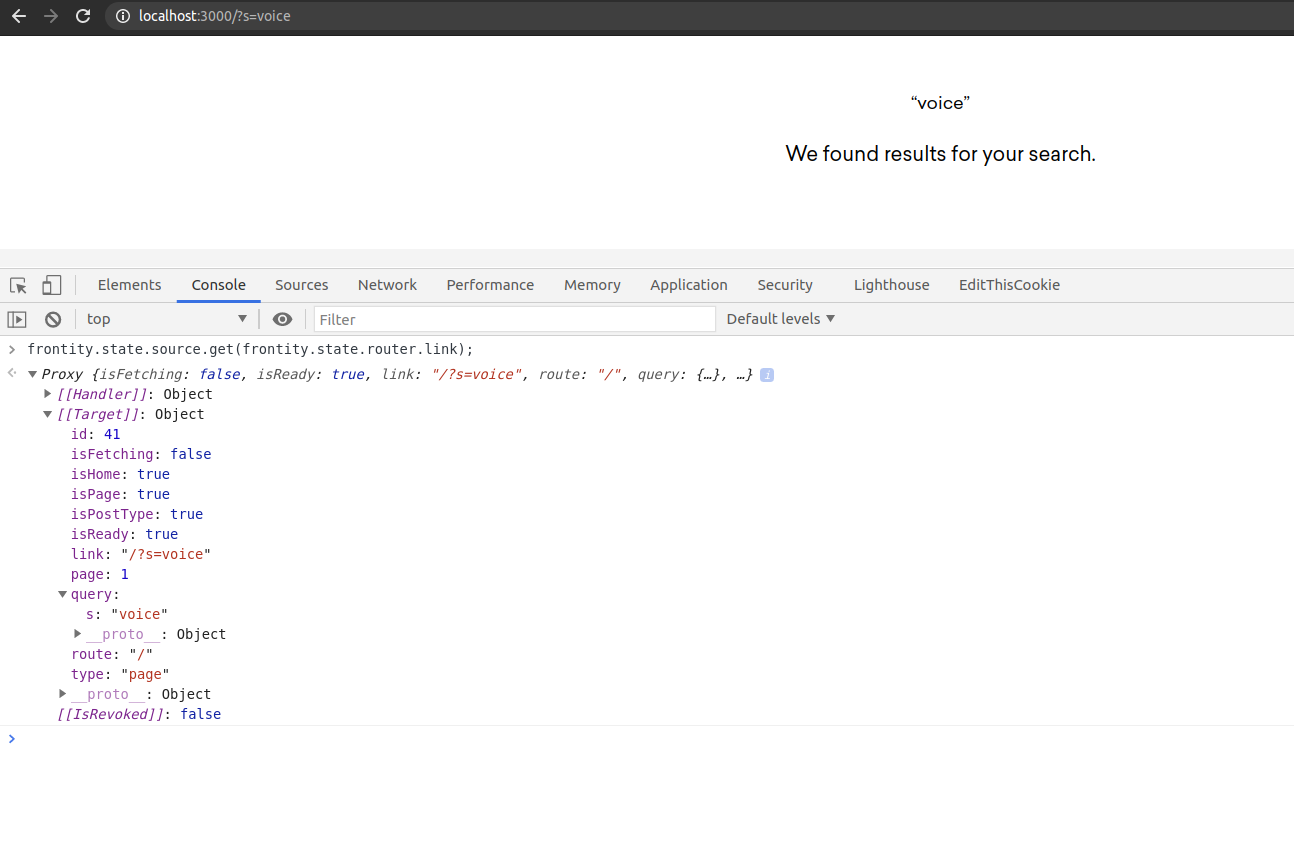Activate the inspect element picker icon
The image size is (1294, 864).
click(x=18, y=286)
